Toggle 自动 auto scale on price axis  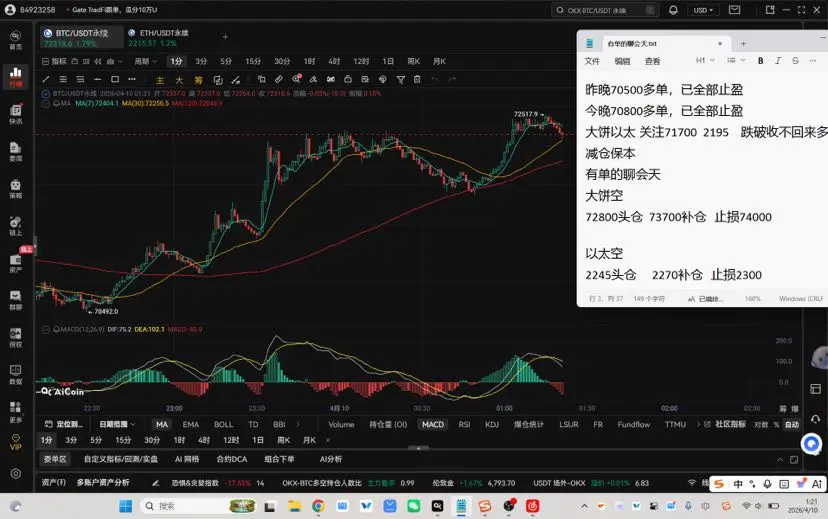792,424
